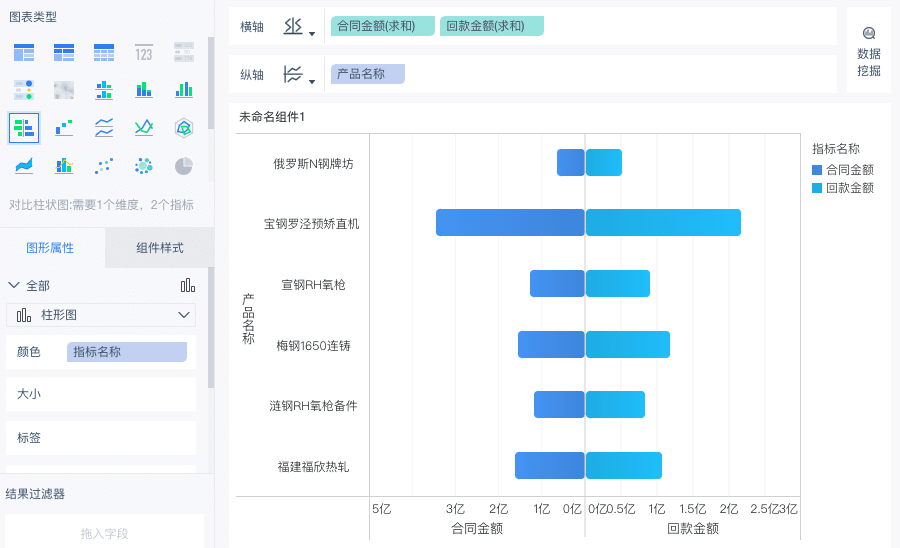This screenshot has width=900, height=548.
Task: Click the 合同金额 legend color swatch
Action: pyautogui.click(x=817, y=170)
